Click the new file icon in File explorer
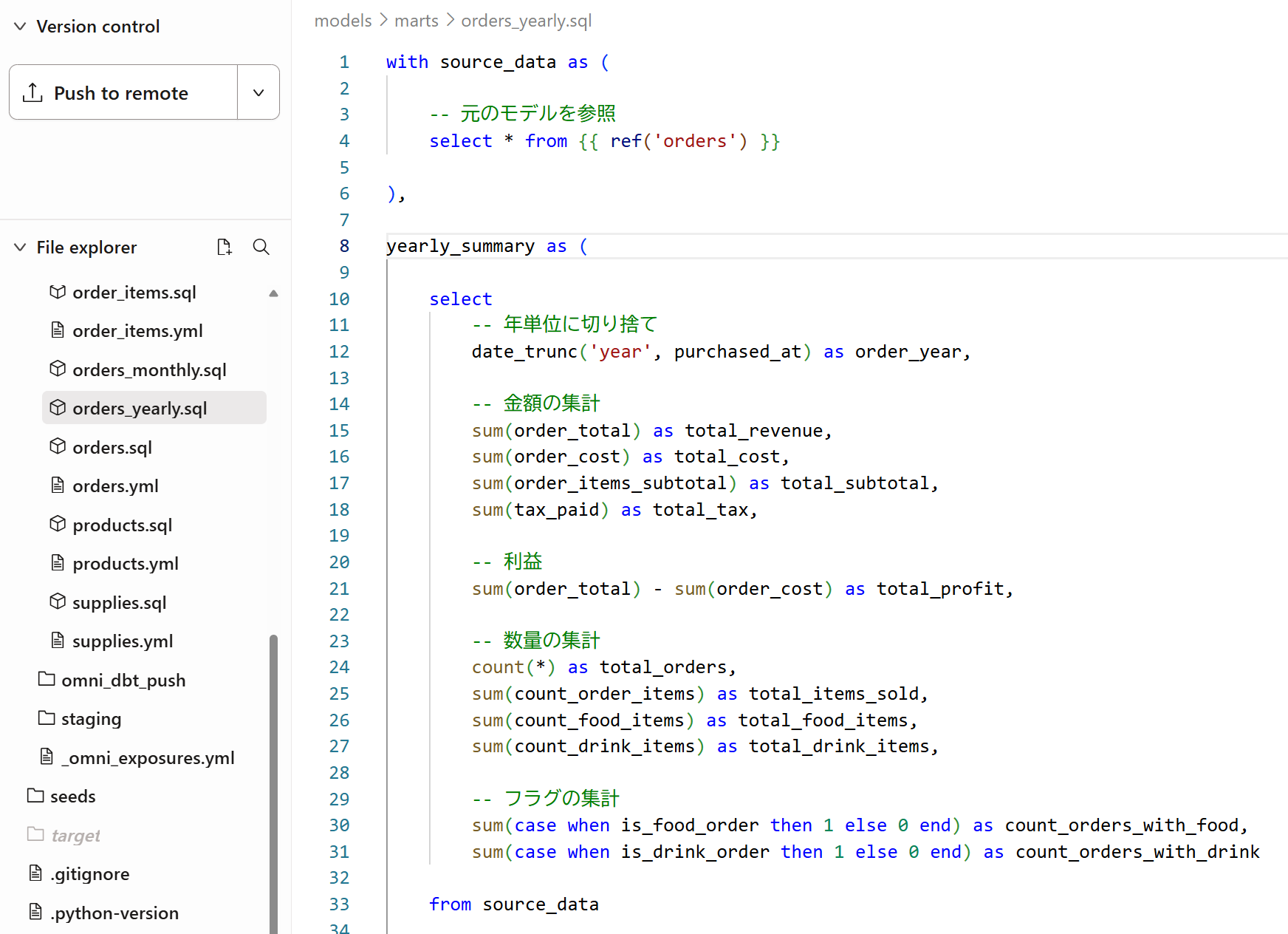 pyautogui.click(x=225, y=247)
